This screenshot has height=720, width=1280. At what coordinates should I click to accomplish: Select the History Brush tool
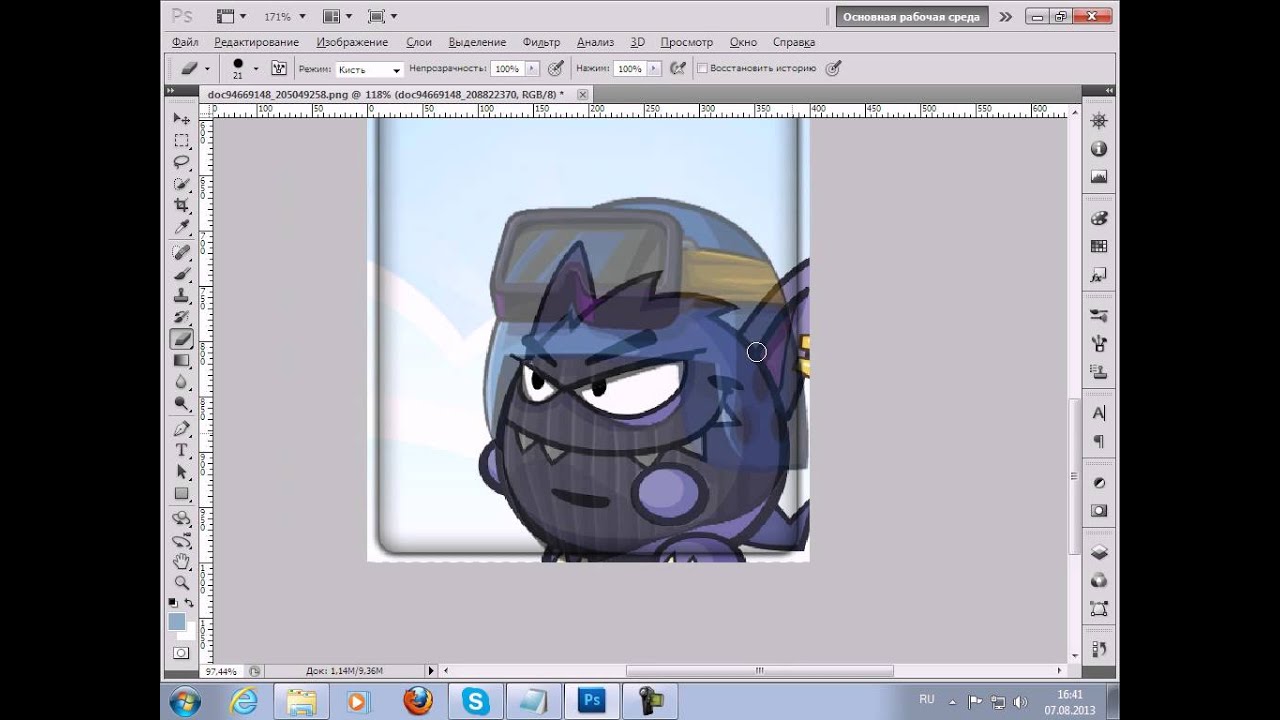[181, 316]
